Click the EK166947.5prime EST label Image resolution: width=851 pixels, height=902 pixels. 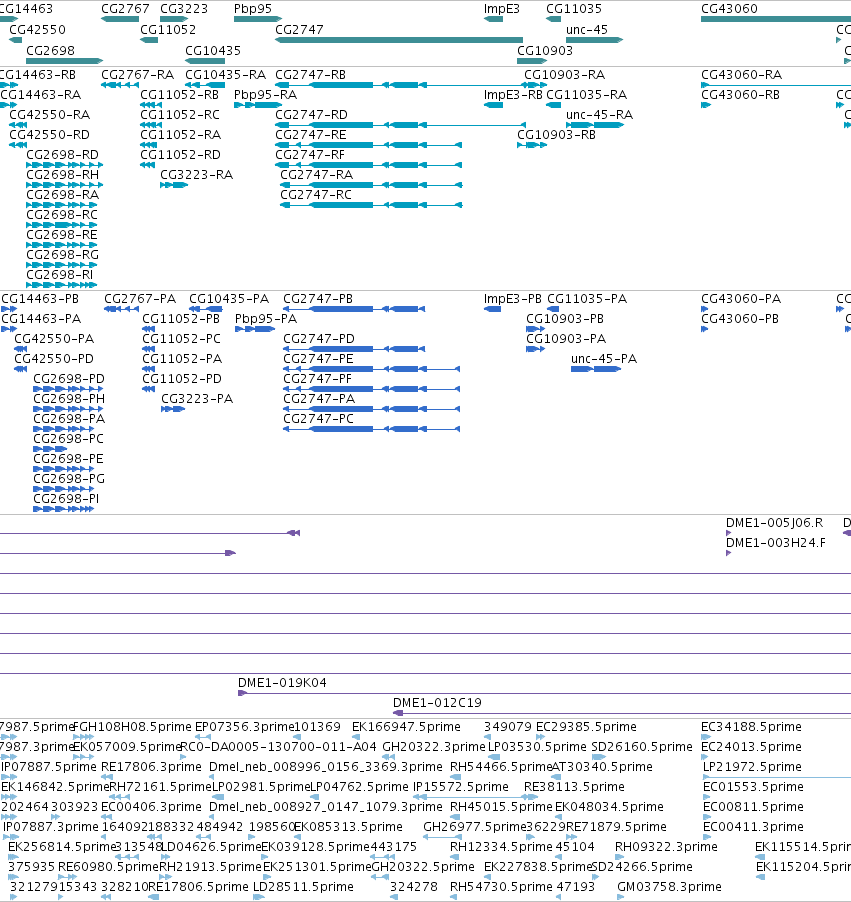pyautogui.click(x=406, y=727)
